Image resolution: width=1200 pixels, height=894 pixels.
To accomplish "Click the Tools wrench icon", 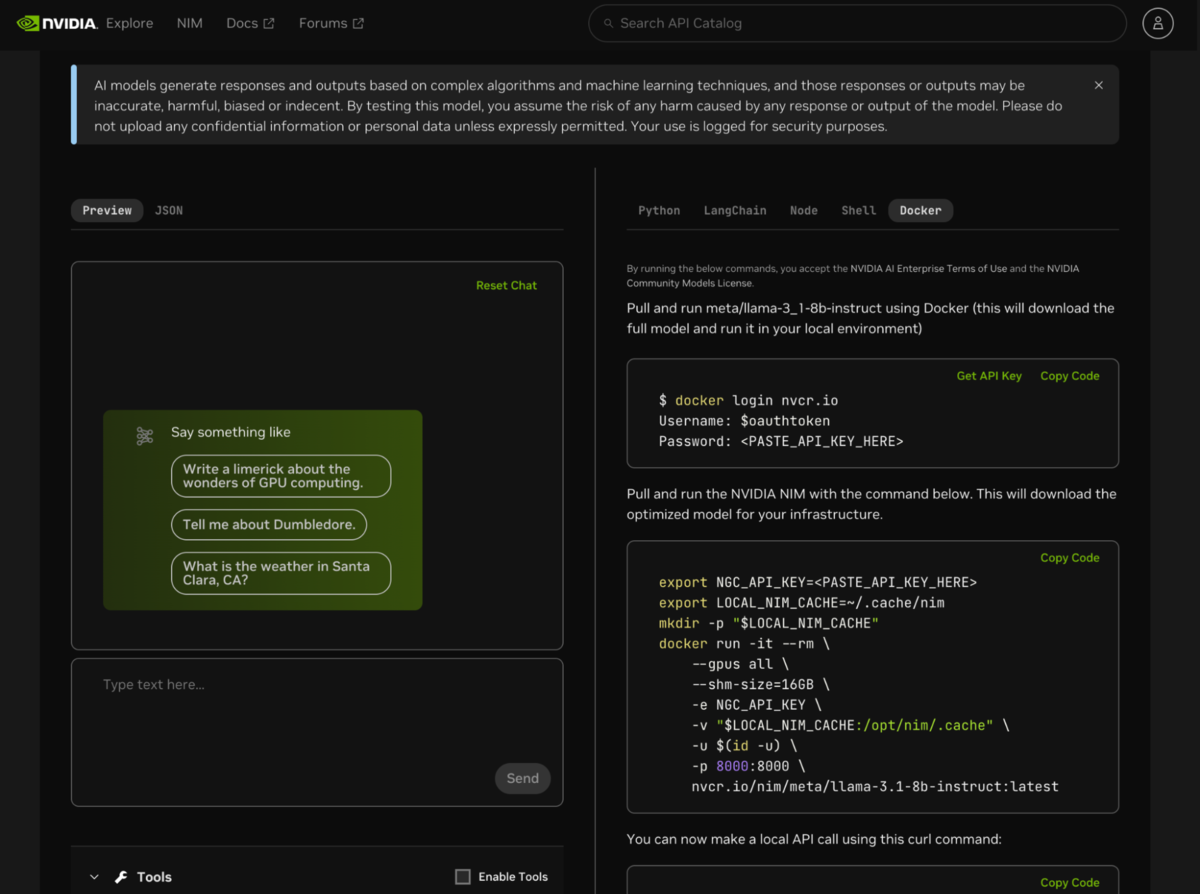I will 121,877.
